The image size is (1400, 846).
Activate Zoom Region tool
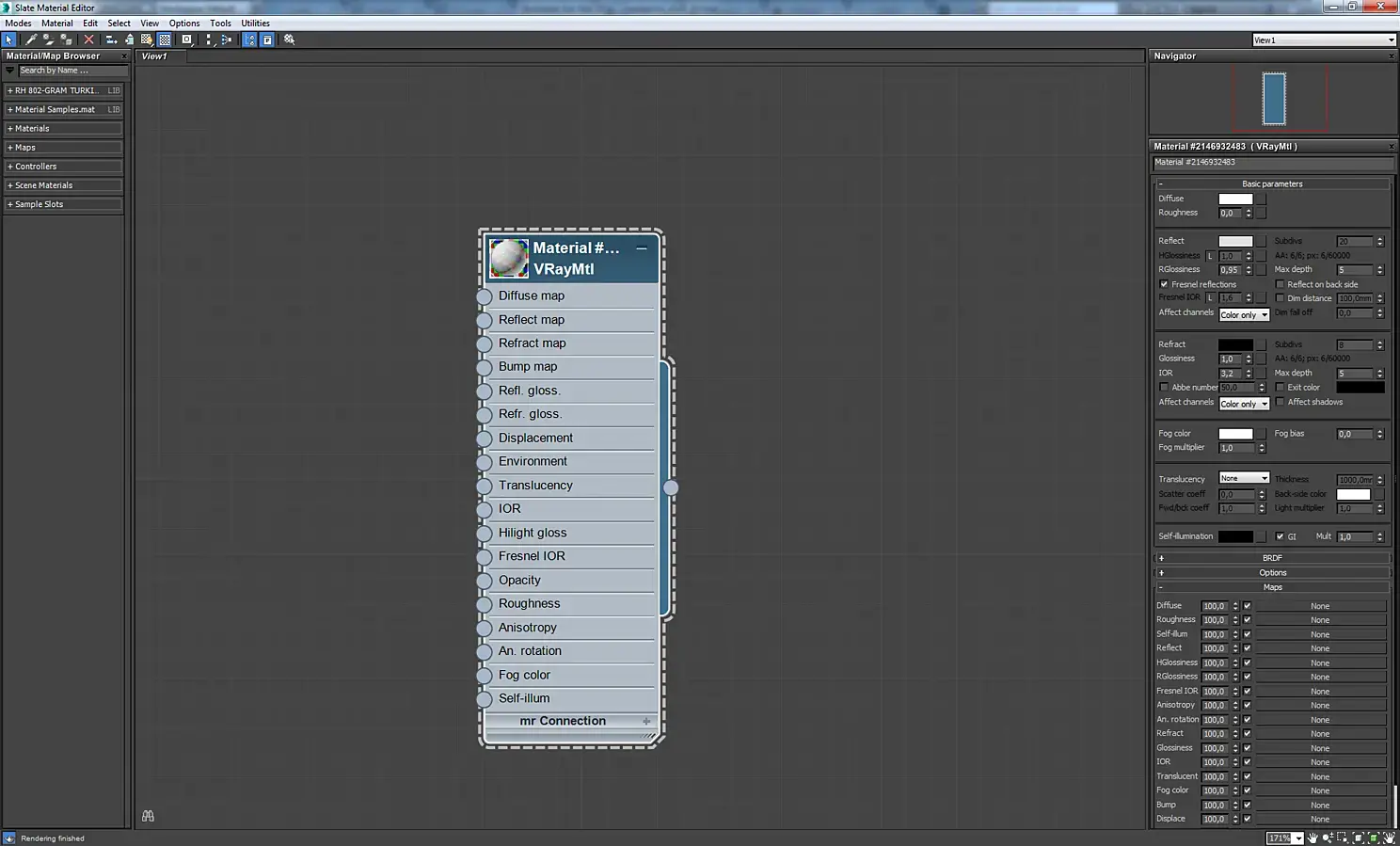(1343, 838)
